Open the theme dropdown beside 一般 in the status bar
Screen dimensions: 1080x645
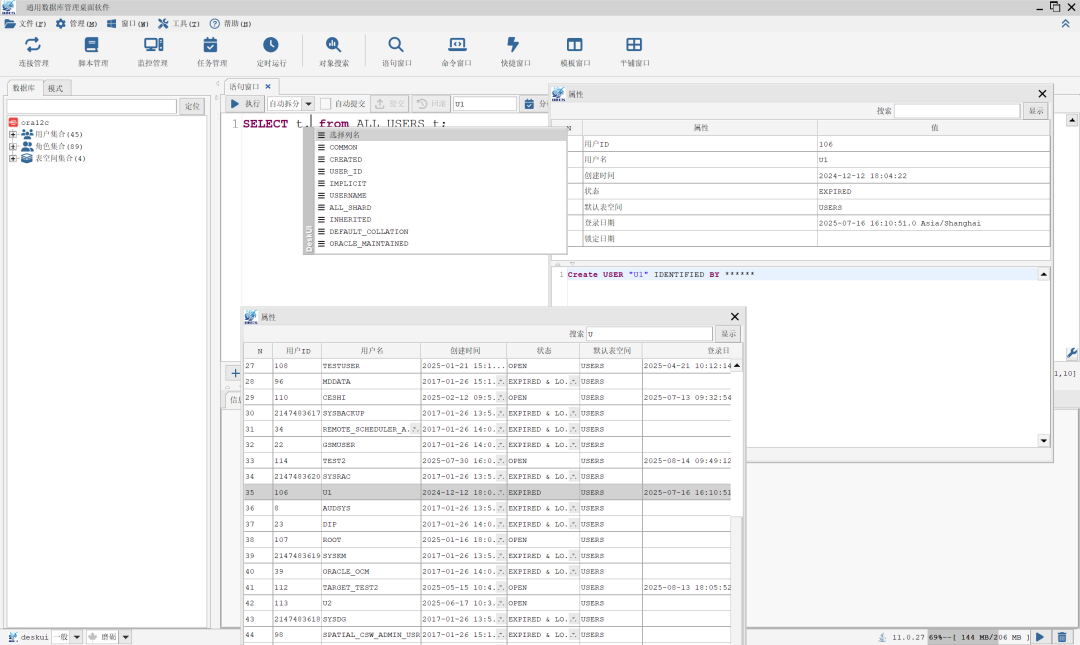click(x=125, y=637)
